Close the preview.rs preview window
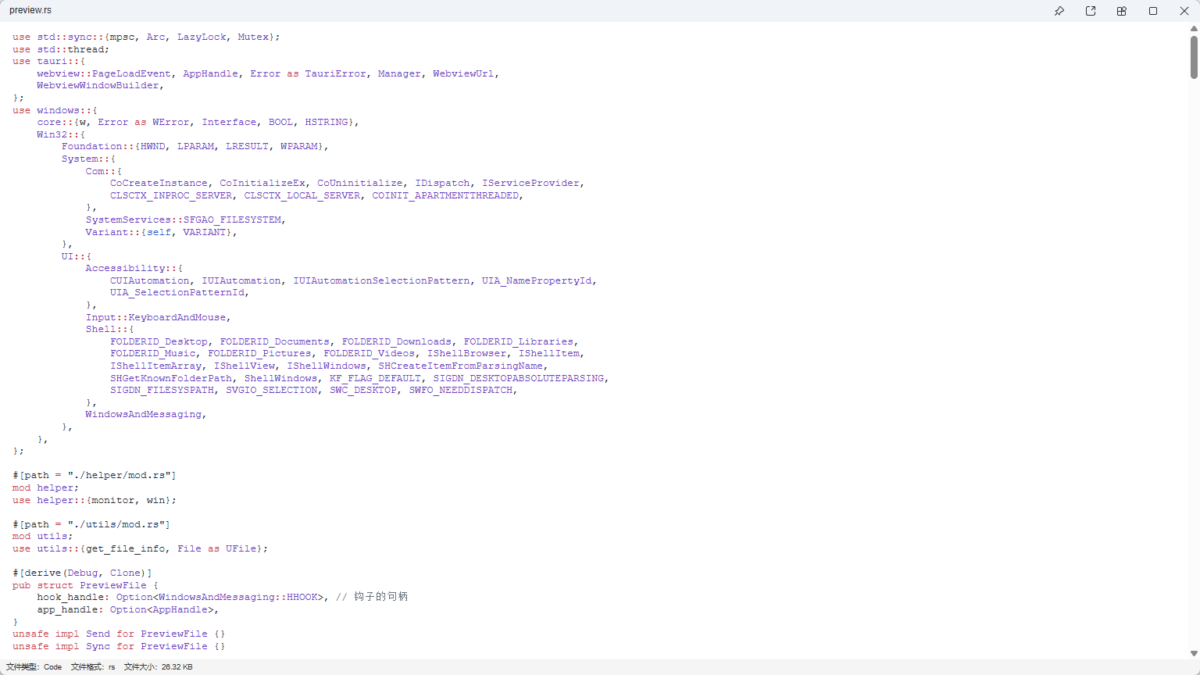1200x675 pixels. pyautogui.click(x=1184, y=11)
